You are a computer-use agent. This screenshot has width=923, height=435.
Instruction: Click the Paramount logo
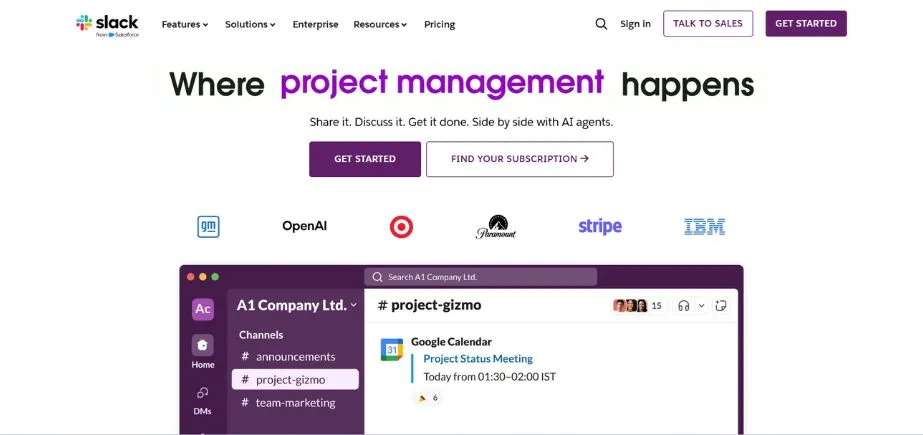pos(496,227)
